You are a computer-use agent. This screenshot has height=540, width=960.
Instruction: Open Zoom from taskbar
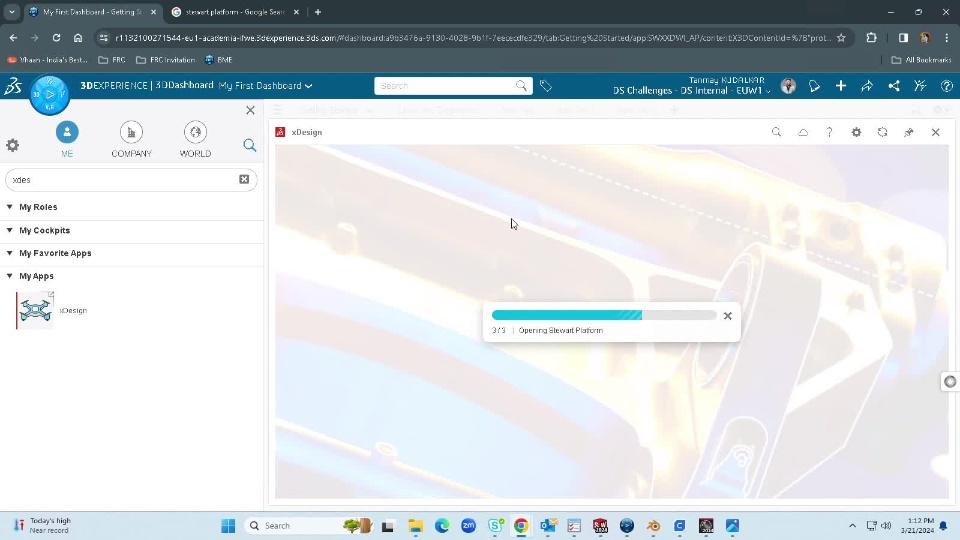click(468, 526)
